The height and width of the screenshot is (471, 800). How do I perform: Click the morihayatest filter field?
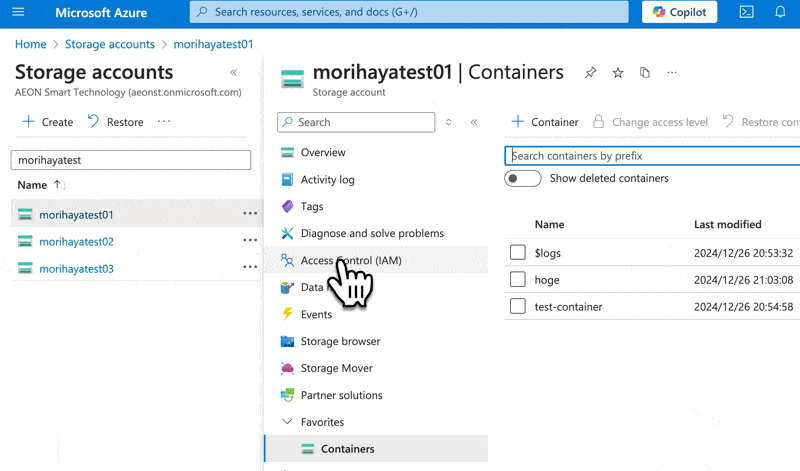131,160
